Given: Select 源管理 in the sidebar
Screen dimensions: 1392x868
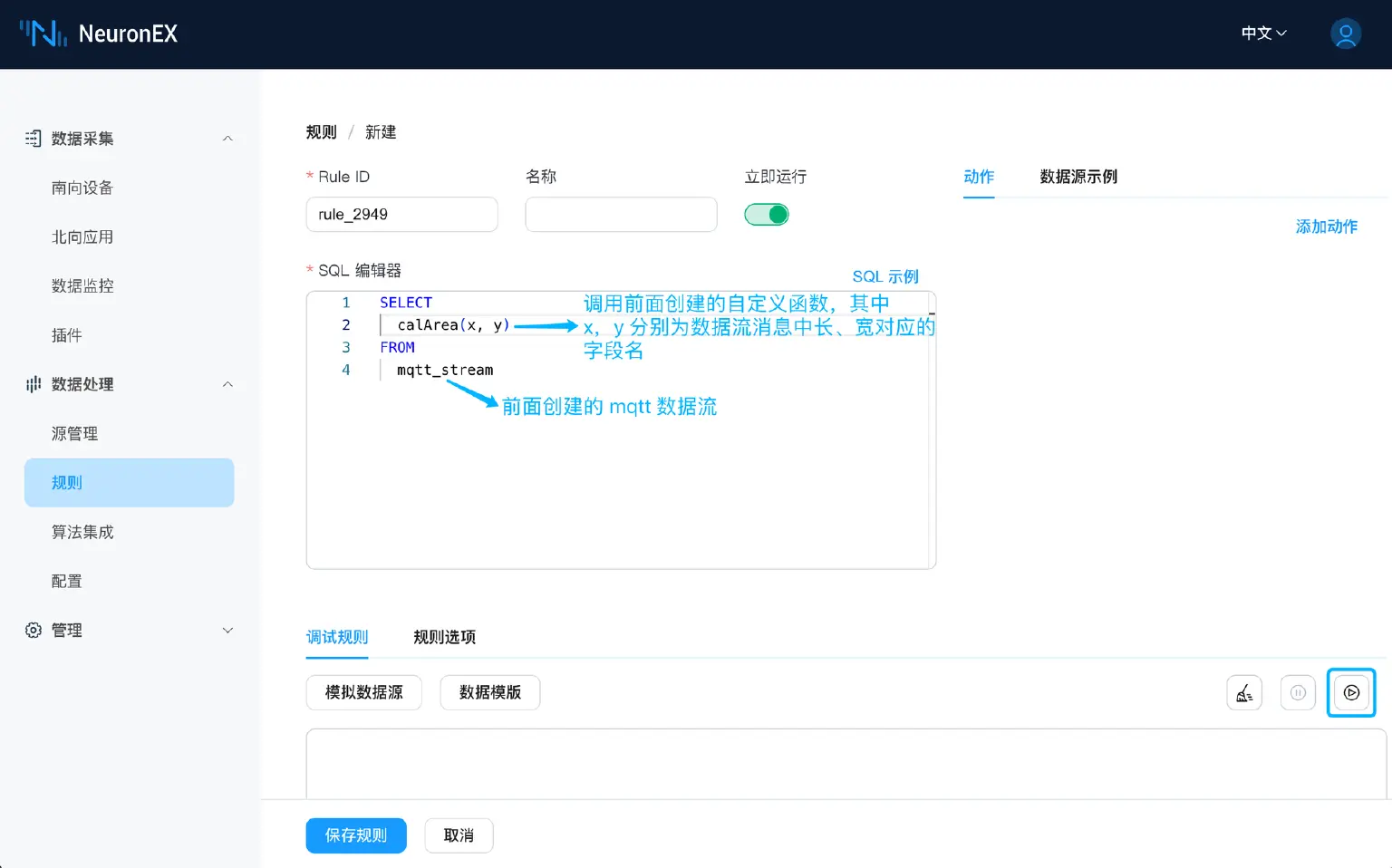Looking at the screenshot, I should (x=74, y=433).
